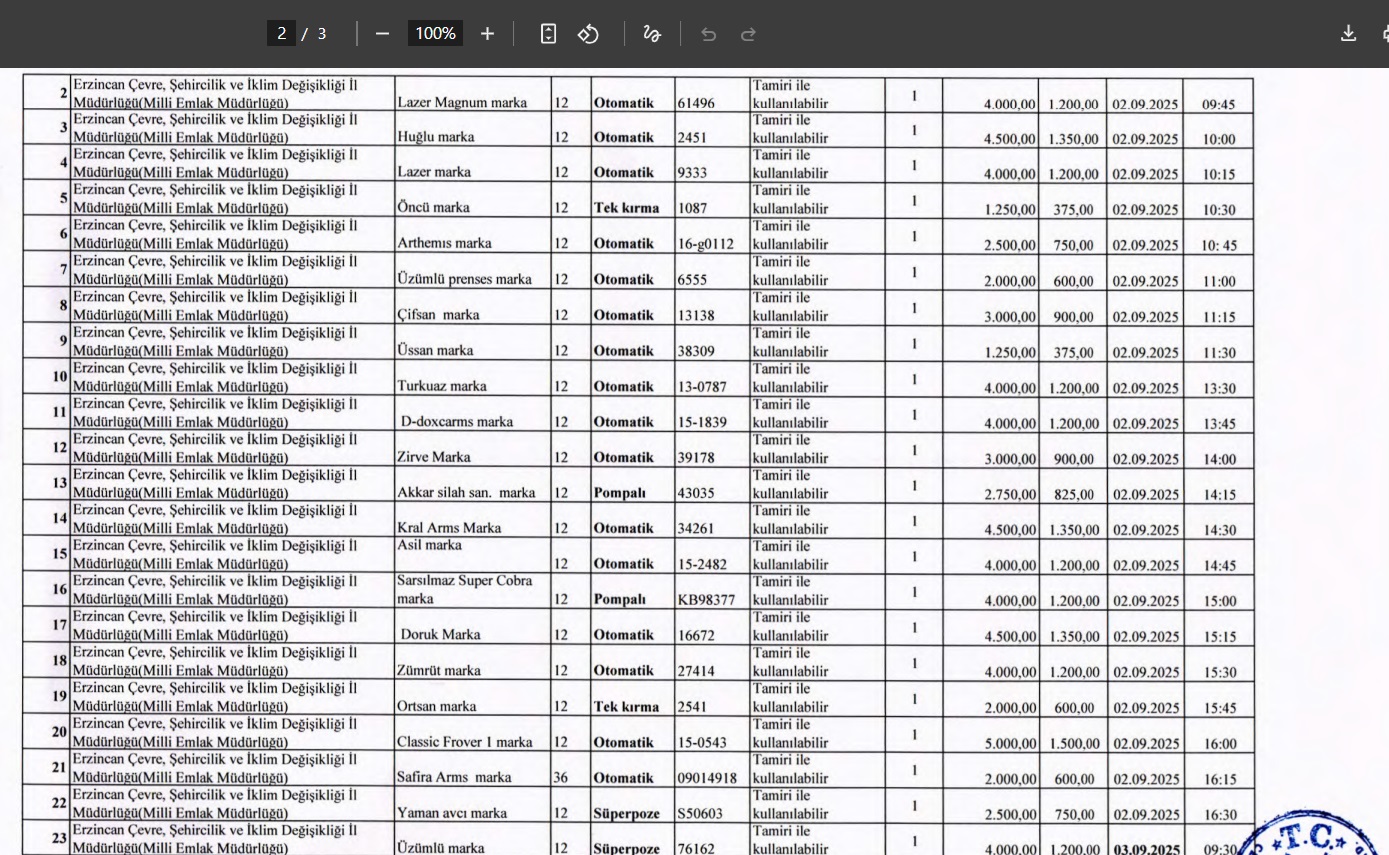This screenshot has height=855, width=1389.
Task: Click serial number '16-g0112'
Action: tap(705, 244)
